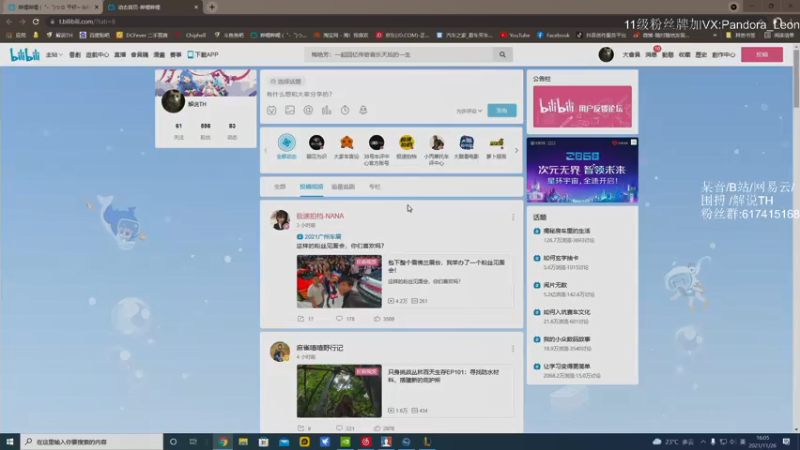Viewport: 800px width, 450px height.
Task: Open the more-options menu on second post
Action: tap(513, 349)
